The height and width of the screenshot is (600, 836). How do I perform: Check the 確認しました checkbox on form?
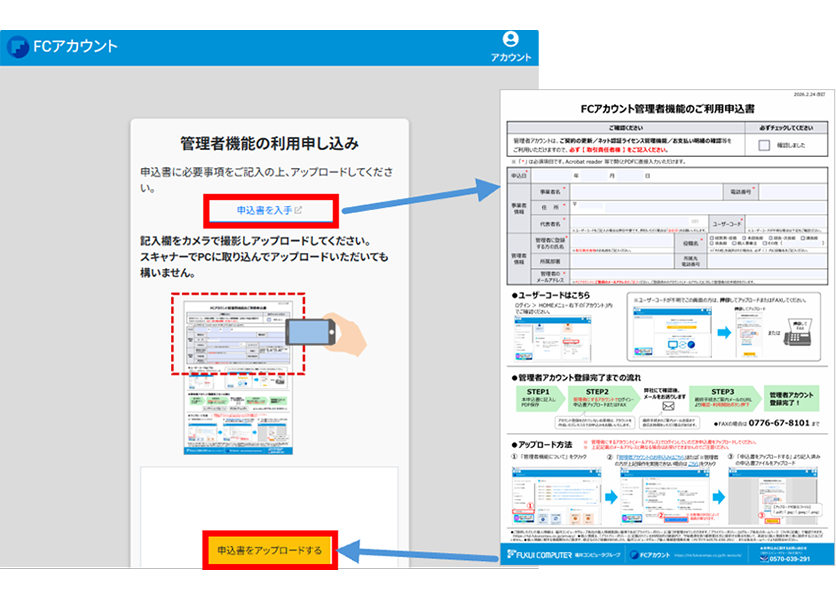764,145
